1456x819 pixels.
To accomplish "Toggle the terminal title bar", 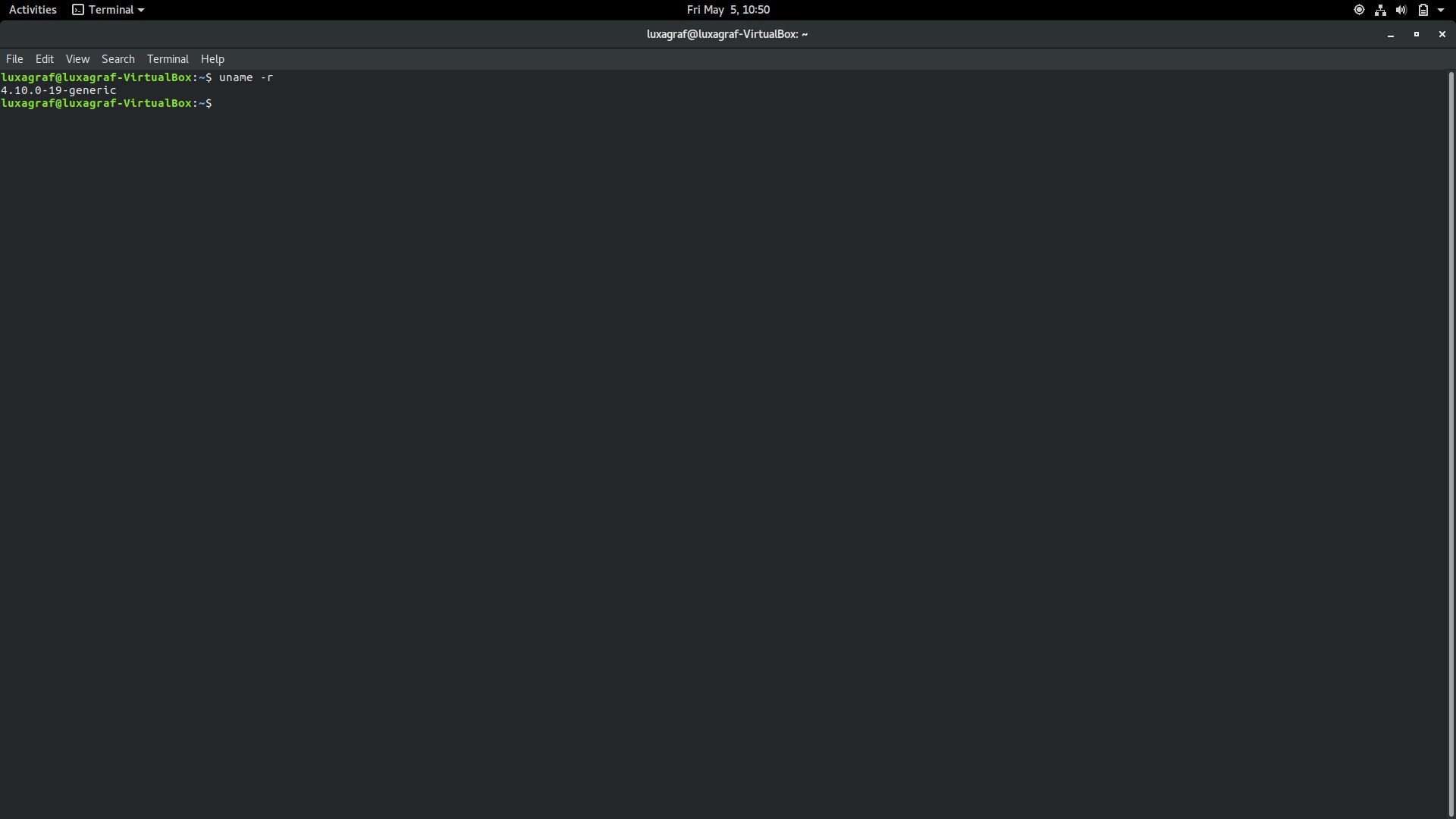I will (728, 34).
